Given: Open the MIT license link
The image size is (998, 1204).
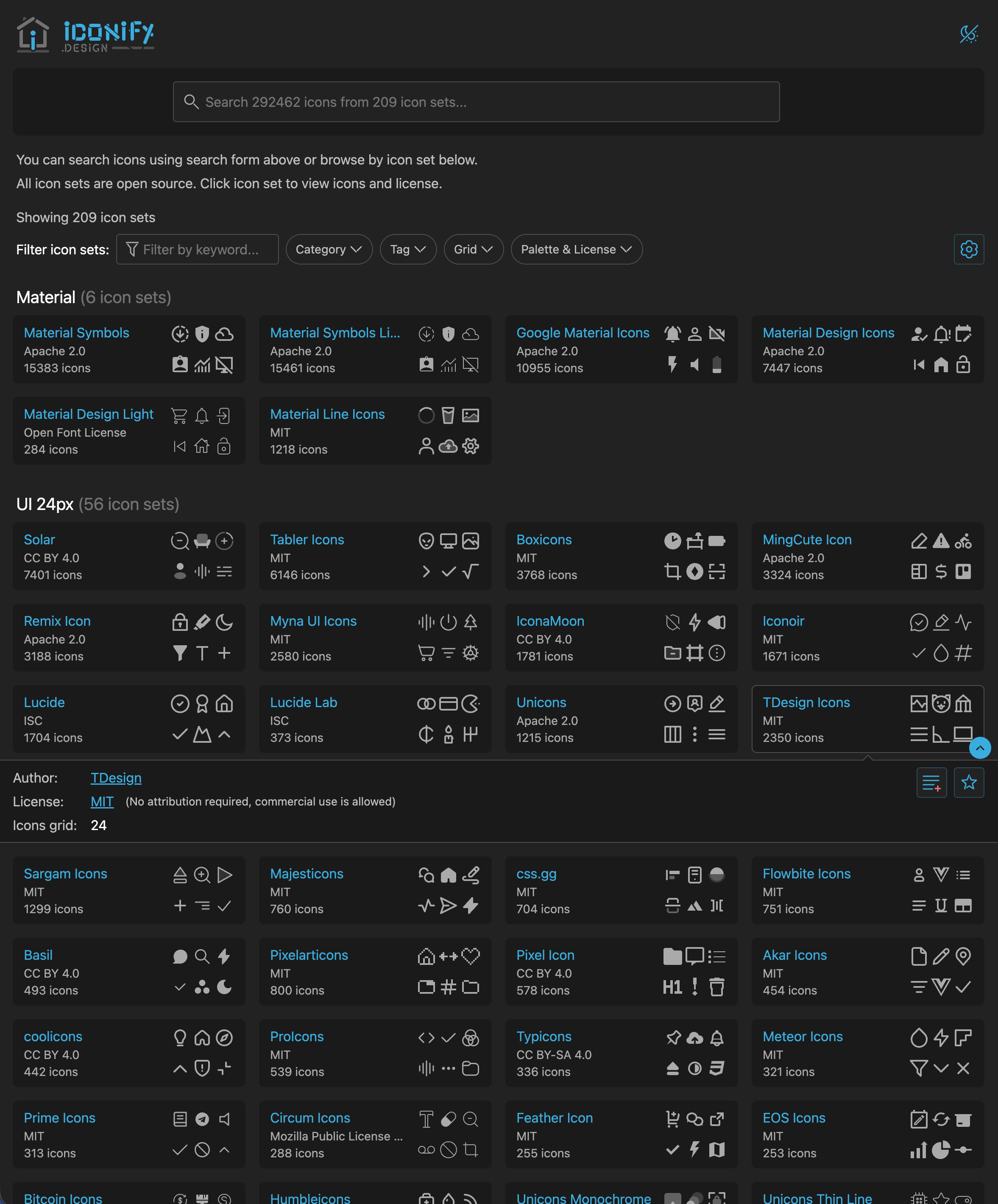Looking at the screenshot, I should (102, 802).
